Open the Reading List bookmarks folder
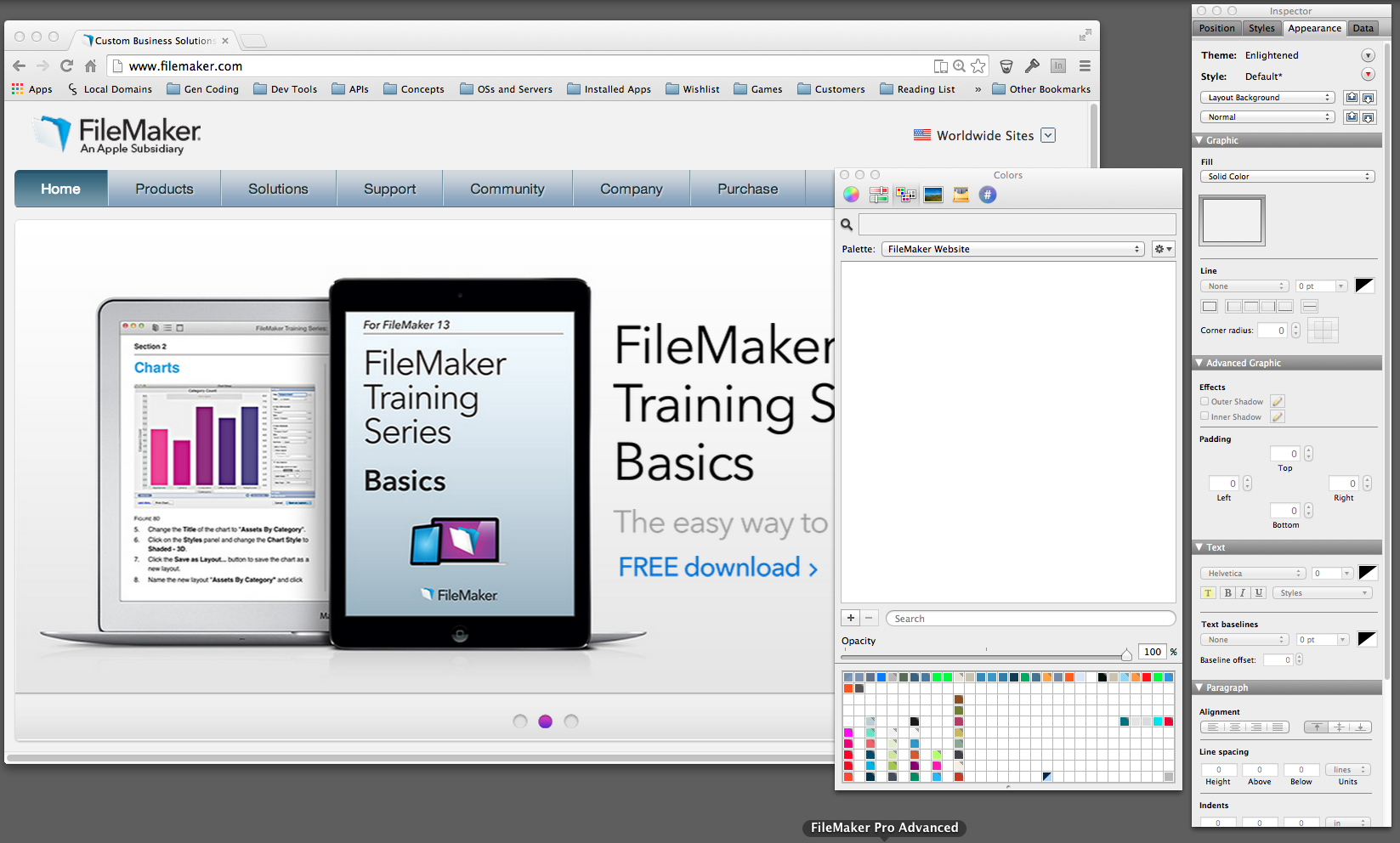 (917, 89)
